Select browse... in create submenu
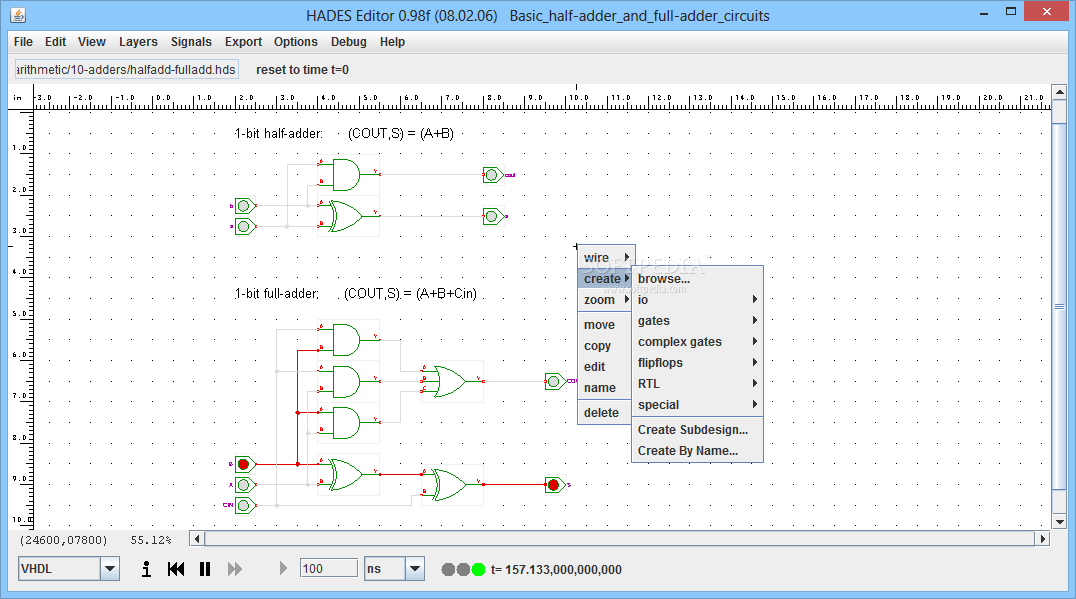 [697, 279]
